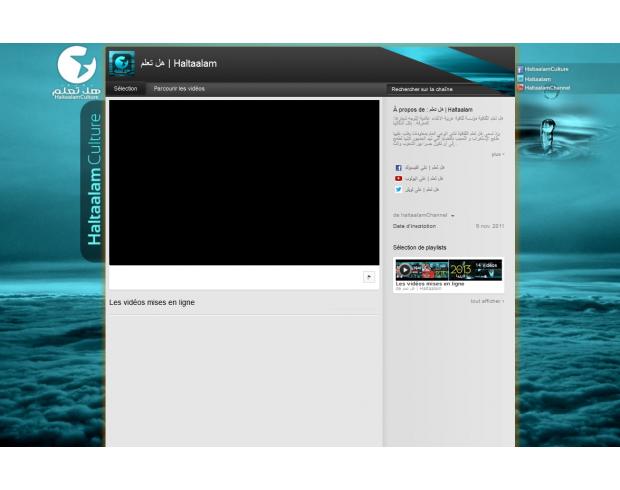620x490 pixels.
Task: Open the Sélection tab
Action: [125, 89]
